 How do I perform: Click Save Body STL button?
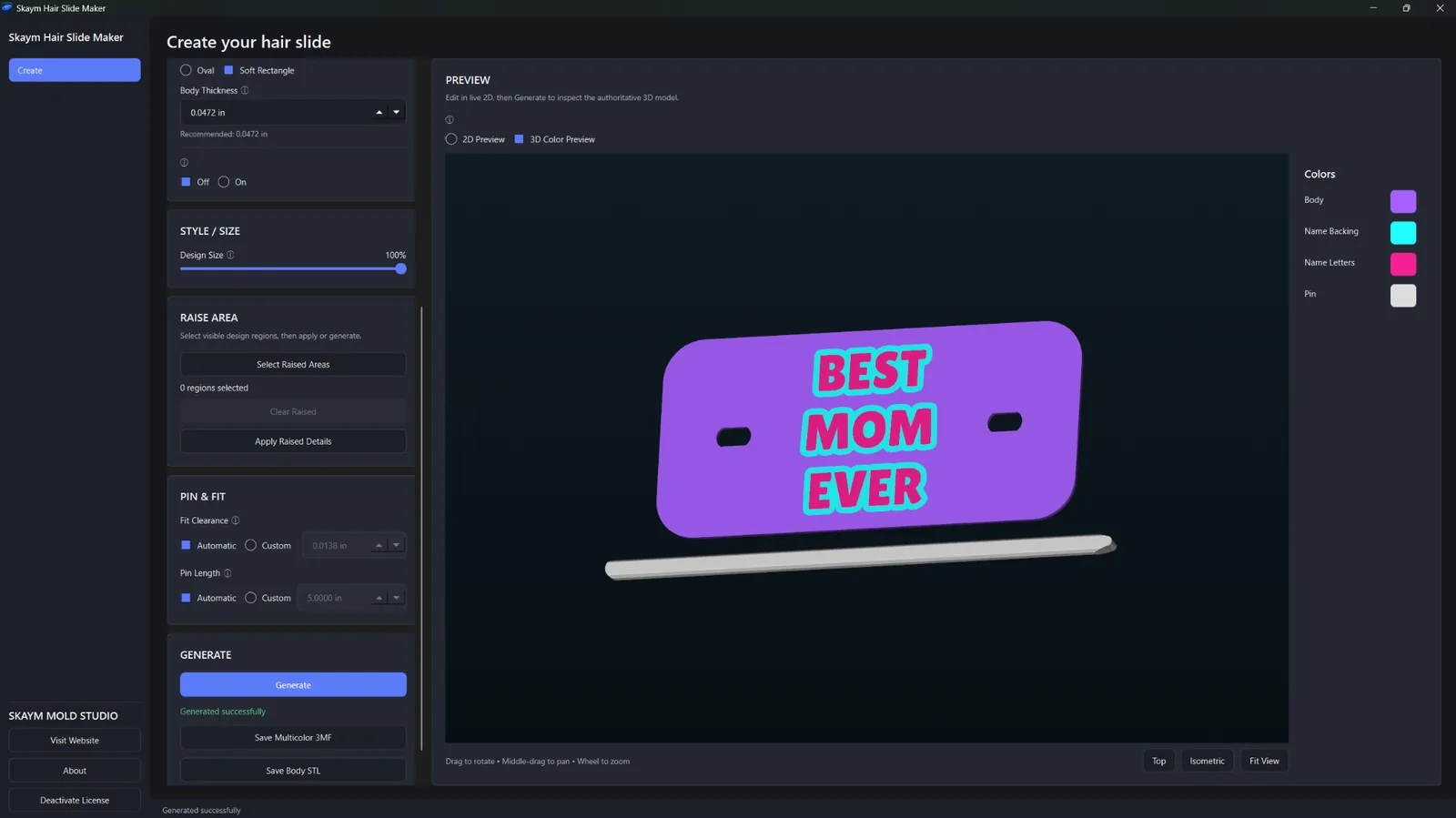(293, 771)
